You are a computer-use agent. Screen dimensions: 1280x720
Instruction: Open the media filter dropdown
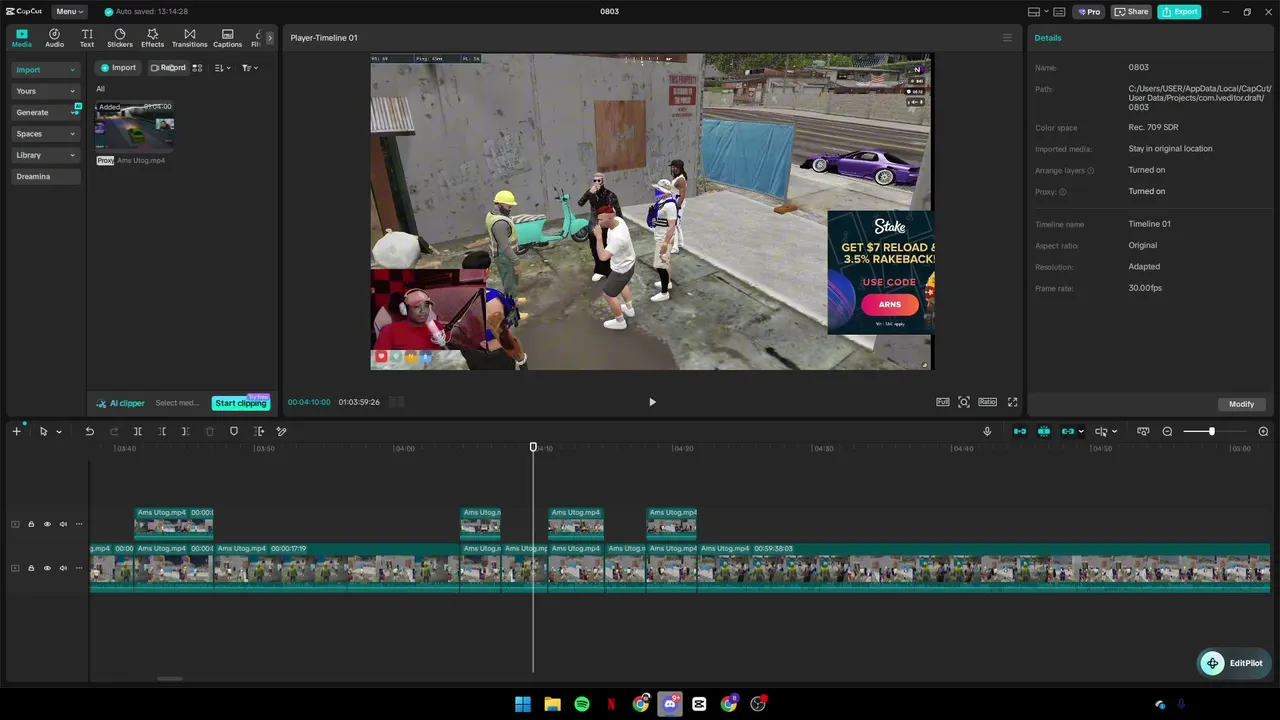click(250, 68)
